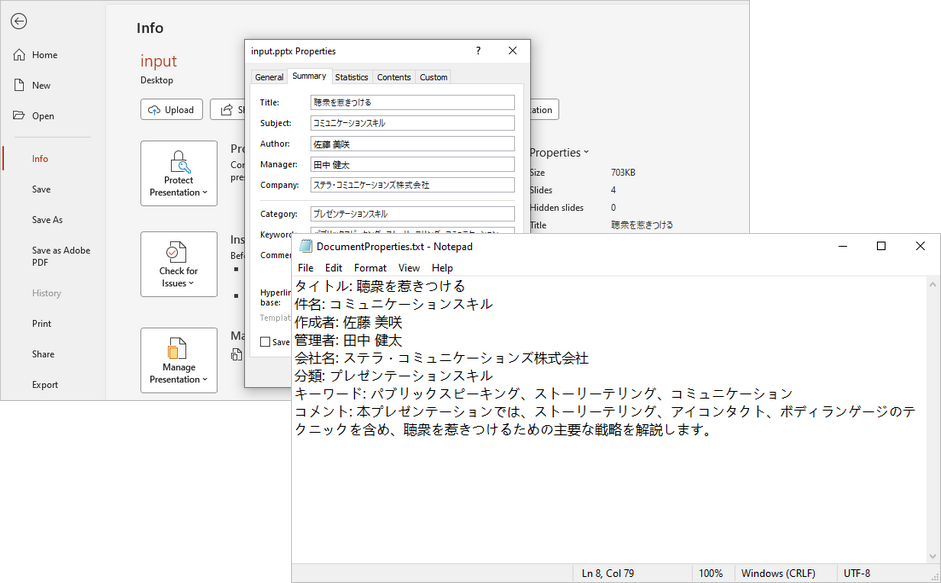Open Notepad View menu

[409, 268]
